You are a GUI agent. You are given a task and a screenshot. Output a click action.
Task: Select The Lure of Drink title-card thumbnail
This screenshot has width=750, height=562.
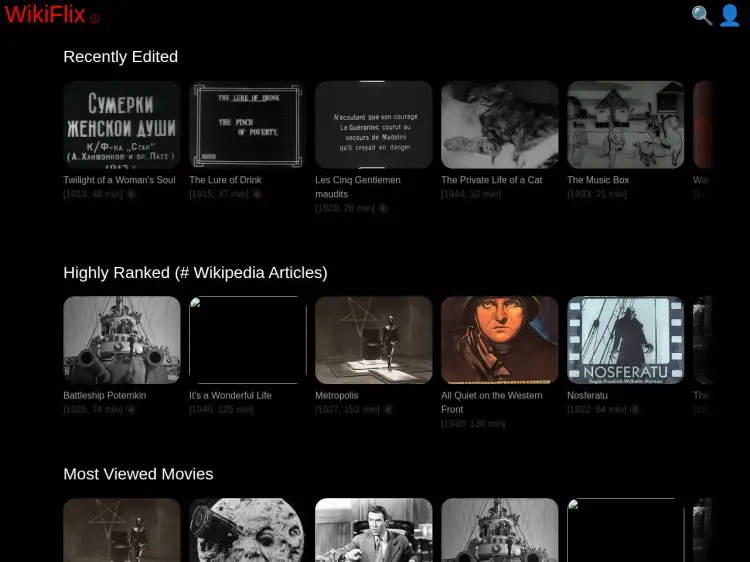coord(248,125)
